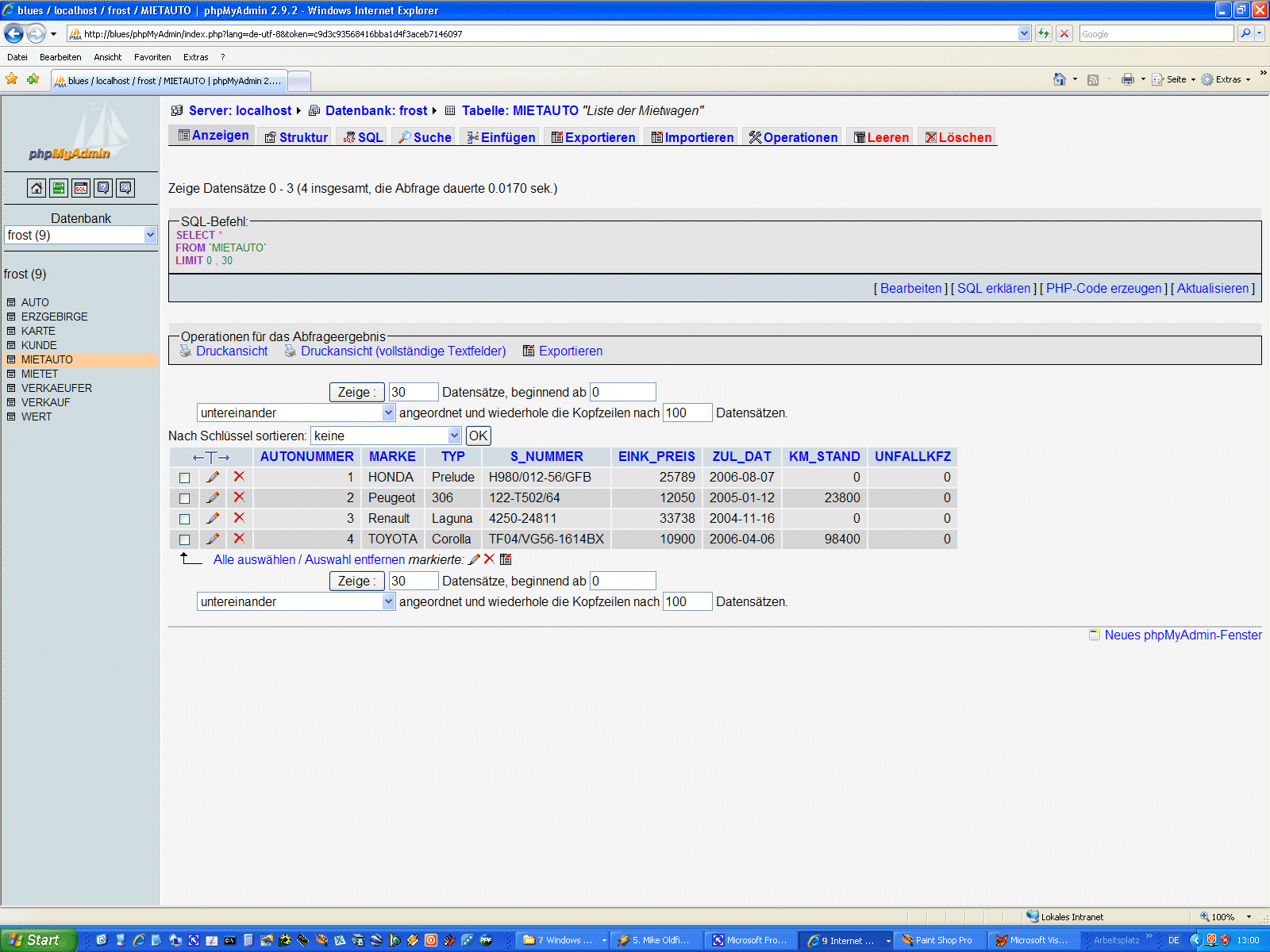Click the browser stop loading icon
Viewport: 1270px width, 952px height.
click(x=1064, y=33)
